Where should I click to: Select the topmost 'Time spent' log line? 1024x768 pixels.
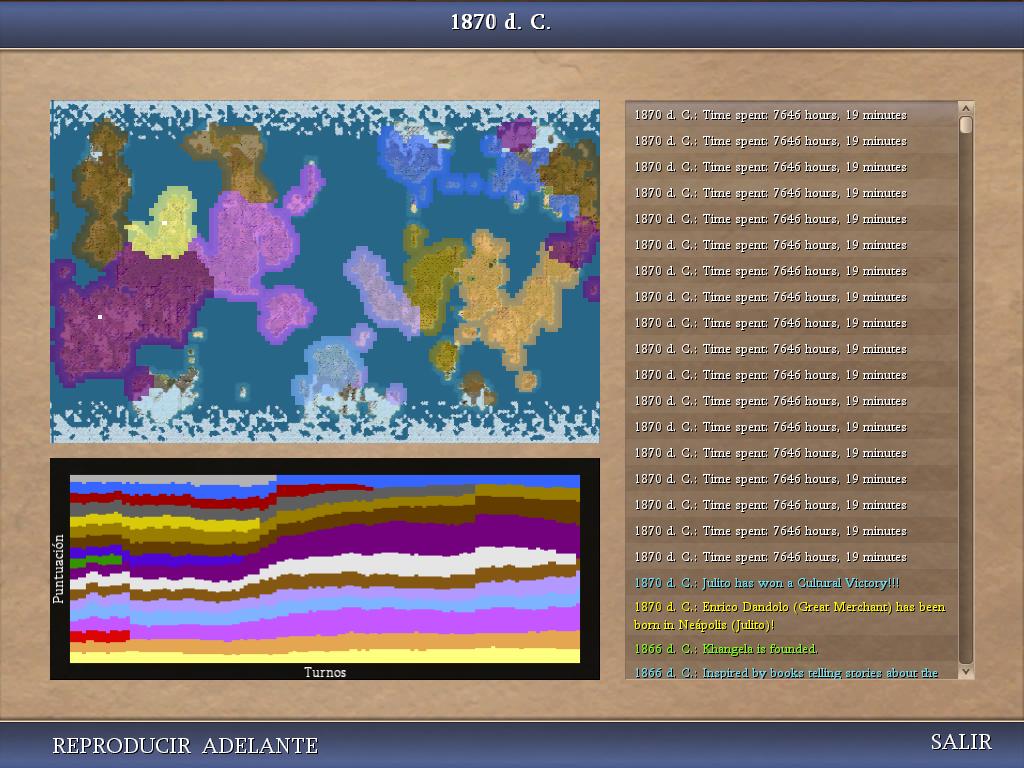point(770,115)
